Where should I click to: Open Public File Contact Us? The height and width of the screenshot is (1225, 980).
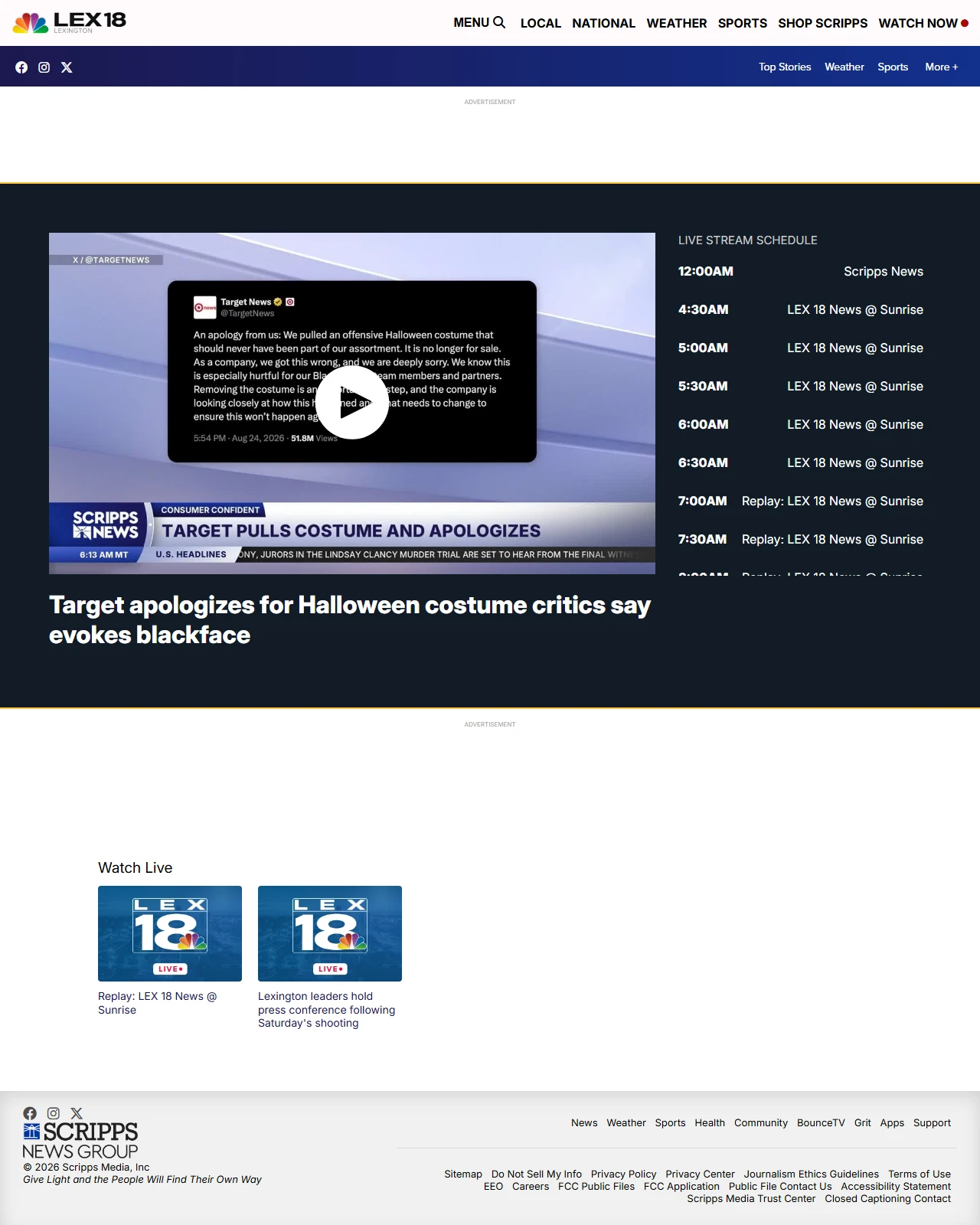coord(780,1186)
